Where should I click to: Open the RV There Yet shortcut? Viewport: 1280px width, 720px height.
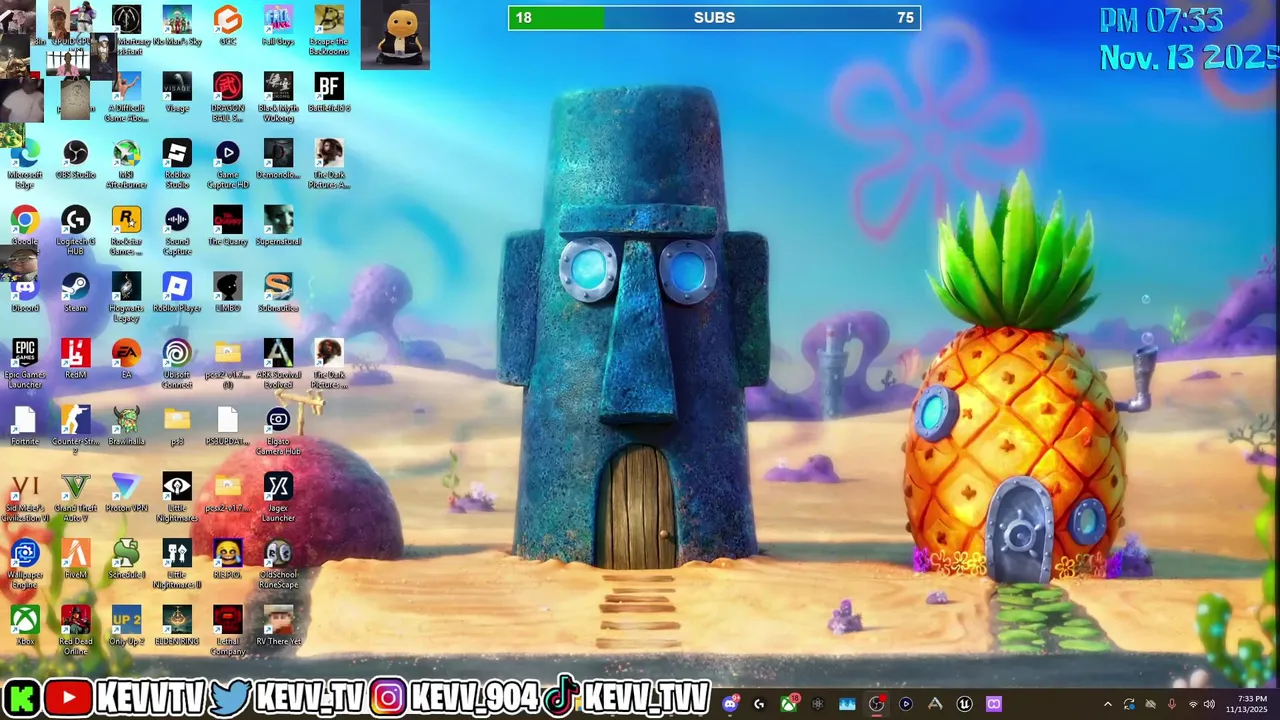pyautogui.click(x=278, y=627)
